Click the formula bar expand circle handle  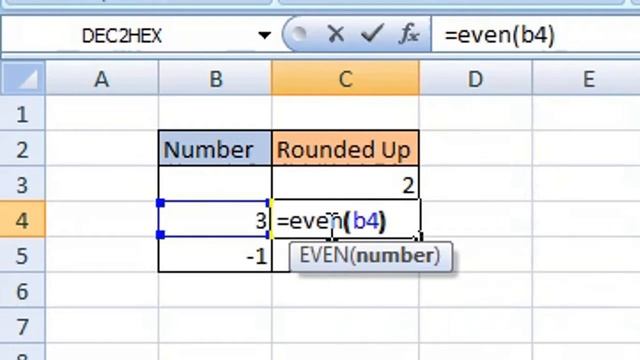tap(300, 34)
